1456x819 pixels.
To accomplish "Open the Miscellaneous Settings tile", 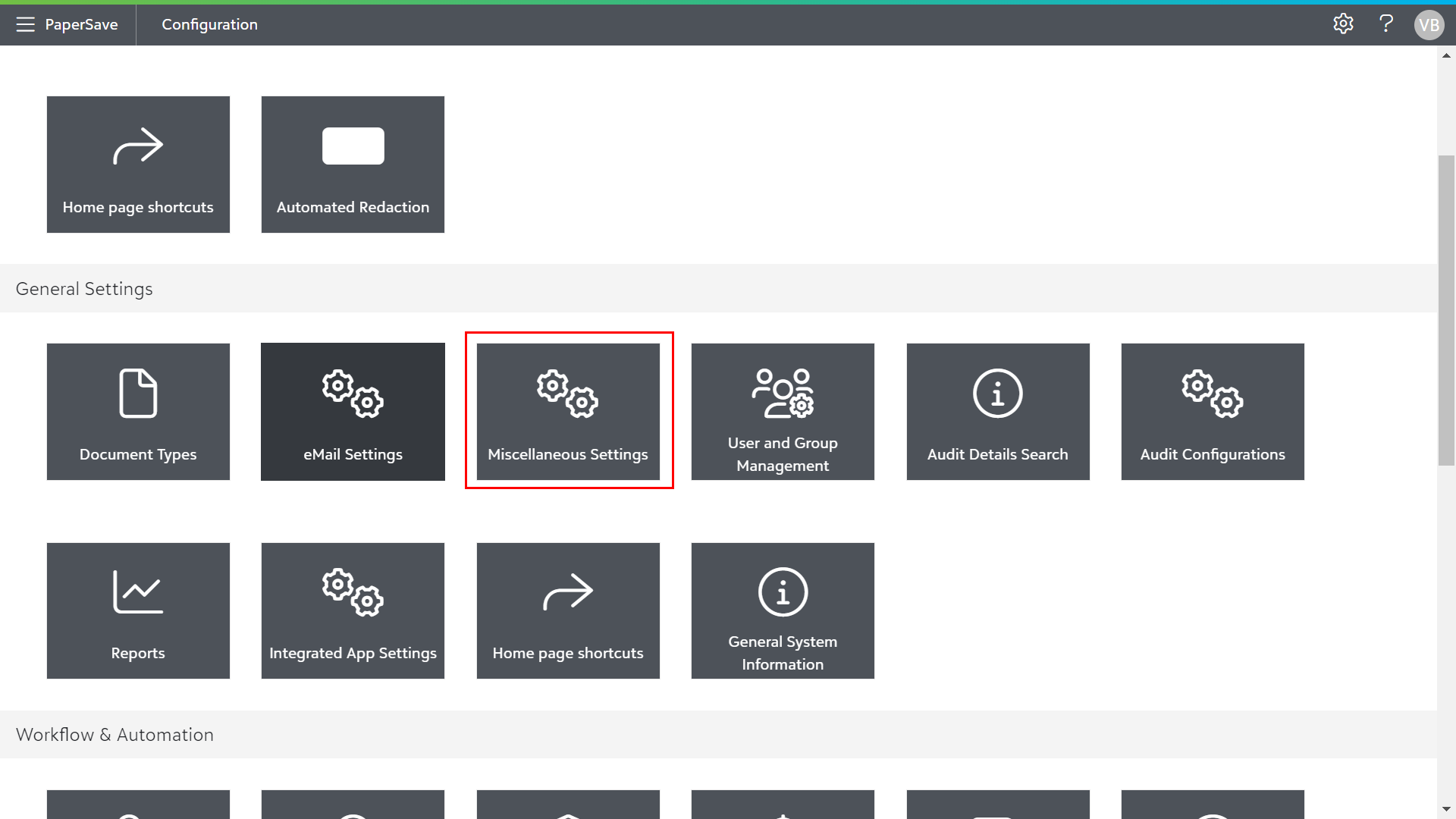I will click(x=568, y=412).
